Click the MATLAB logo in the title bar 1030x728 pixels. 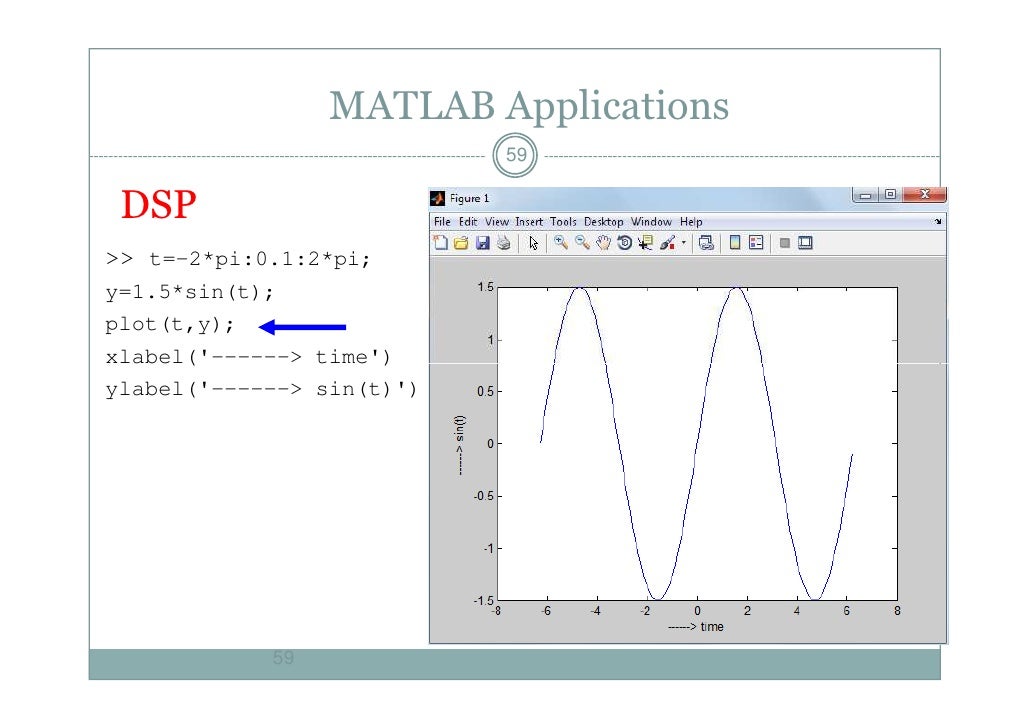coord(437,198)
